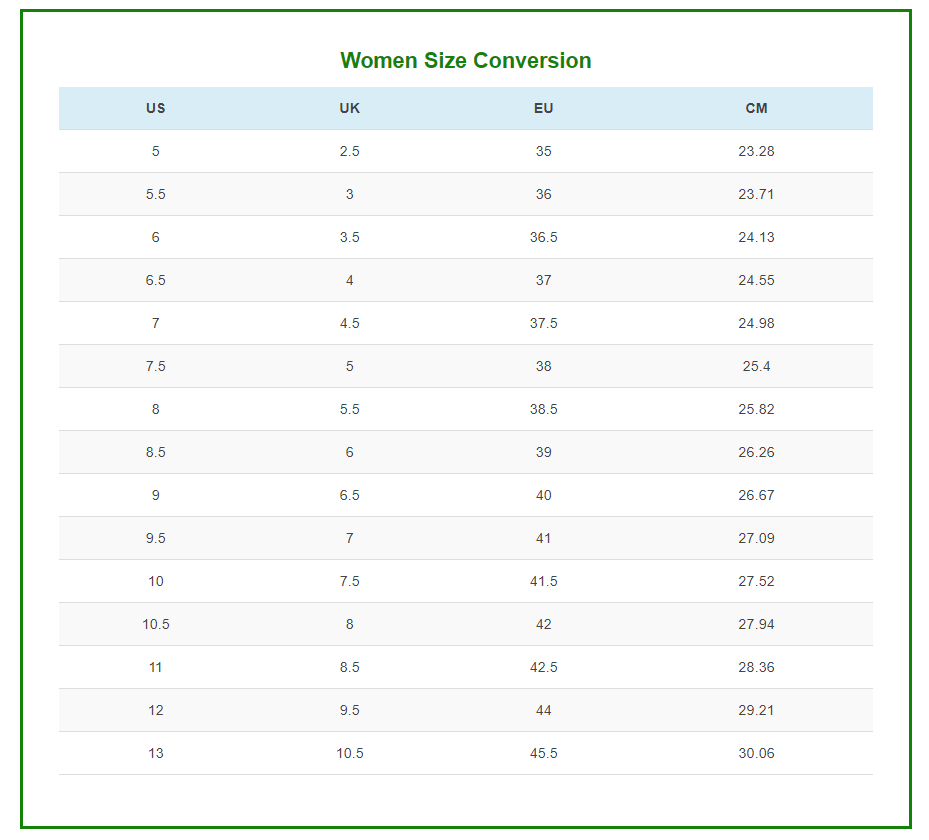Click the 30.06 CM value

[756, 753]
